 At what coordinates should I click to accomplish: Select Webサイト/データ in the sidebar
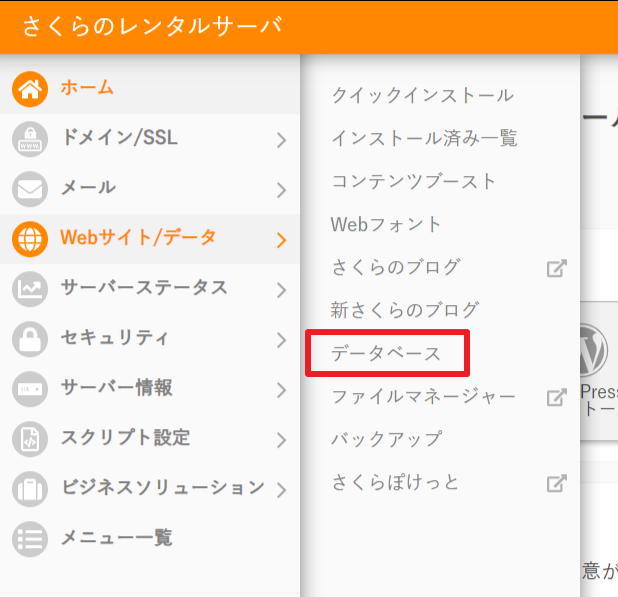150,239
